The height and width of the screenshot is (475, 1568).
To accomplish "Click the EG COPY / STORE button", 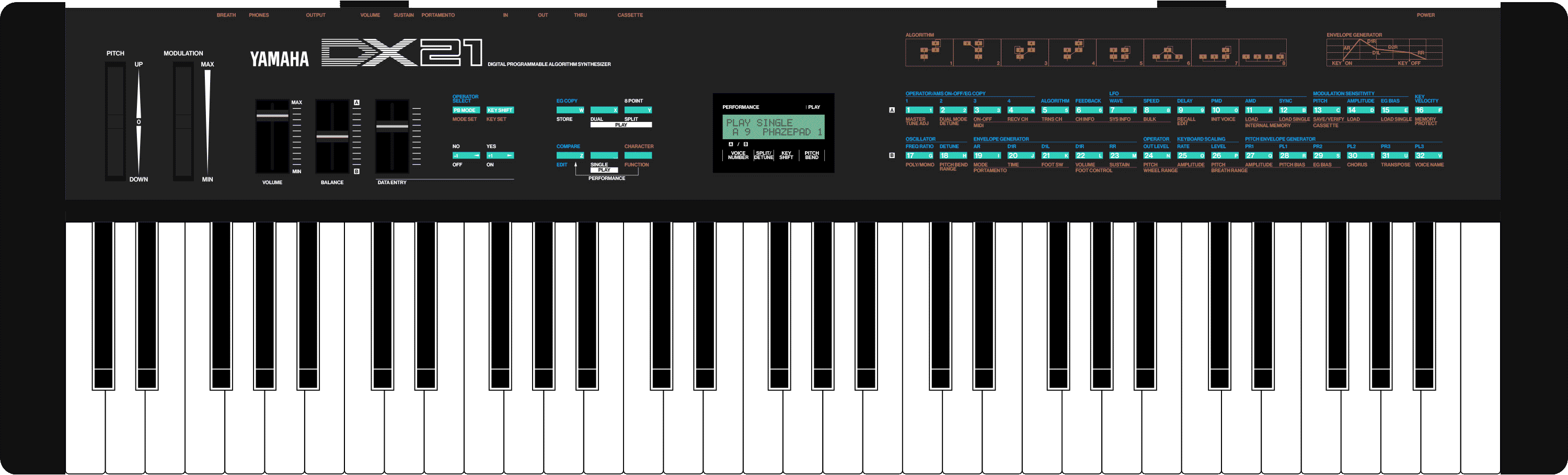I will [x=570, y=110].
